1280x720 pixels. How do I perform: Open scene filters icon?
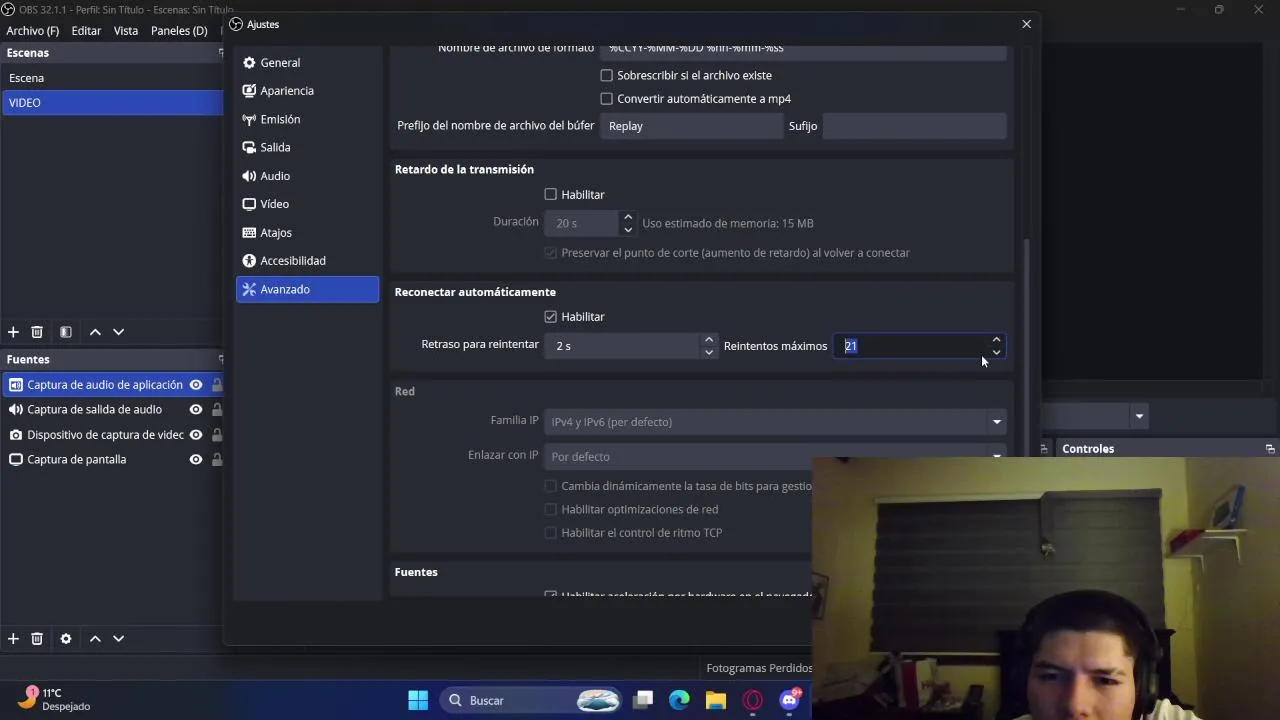point(66,332)
